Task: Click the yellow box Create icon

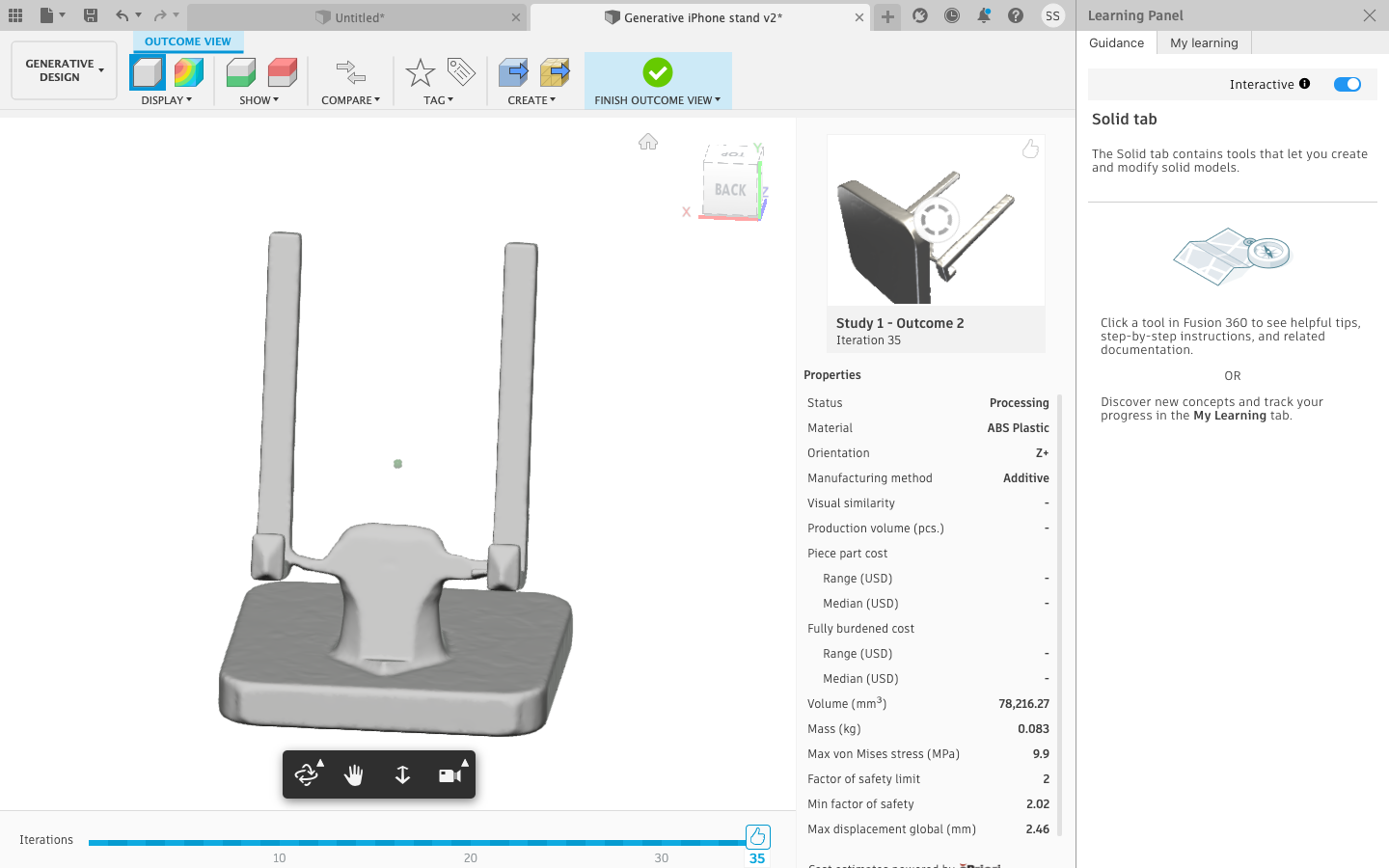Action: (x=555, y=72)
